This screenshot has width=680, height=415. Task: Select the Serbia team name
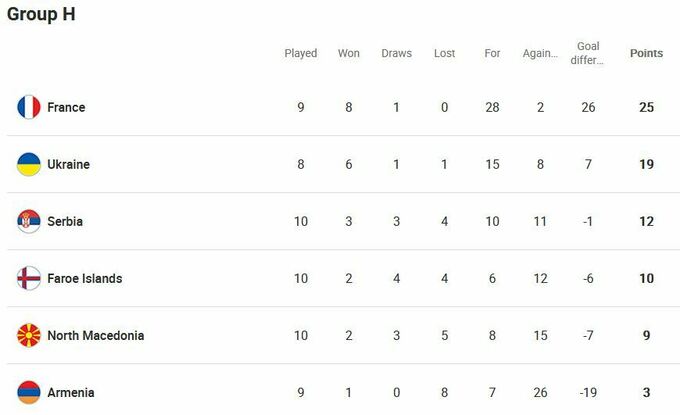coord(65,221)
